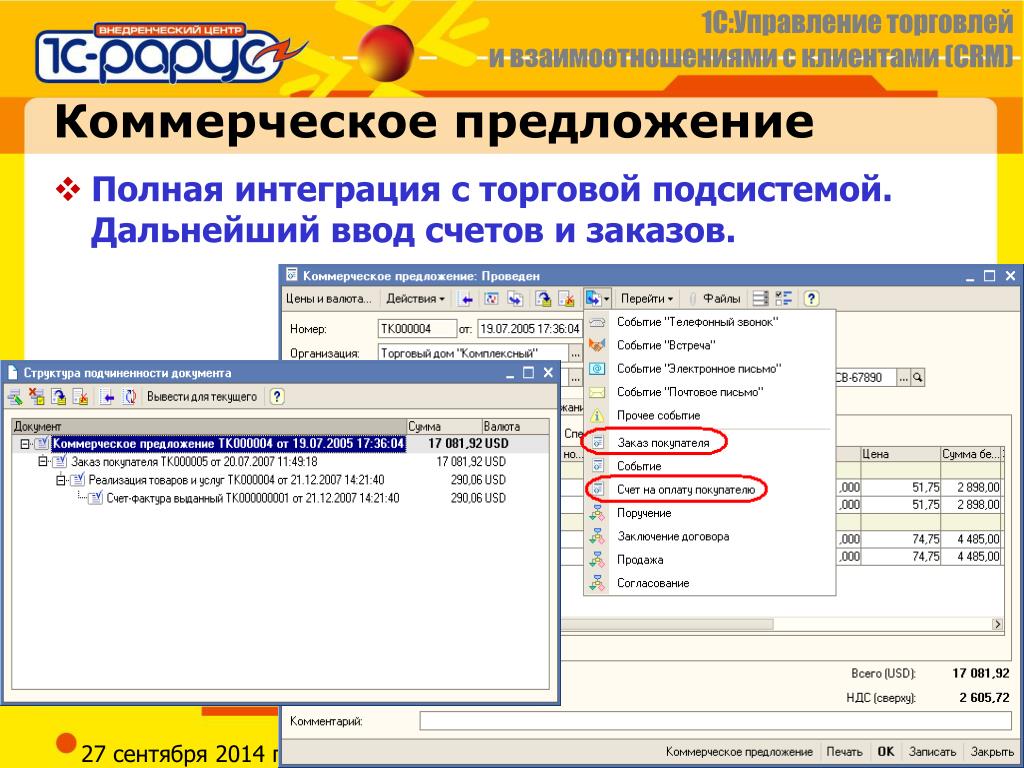
Task: Click Коммерческое предложение print form button at bottom
Action: 739,752
